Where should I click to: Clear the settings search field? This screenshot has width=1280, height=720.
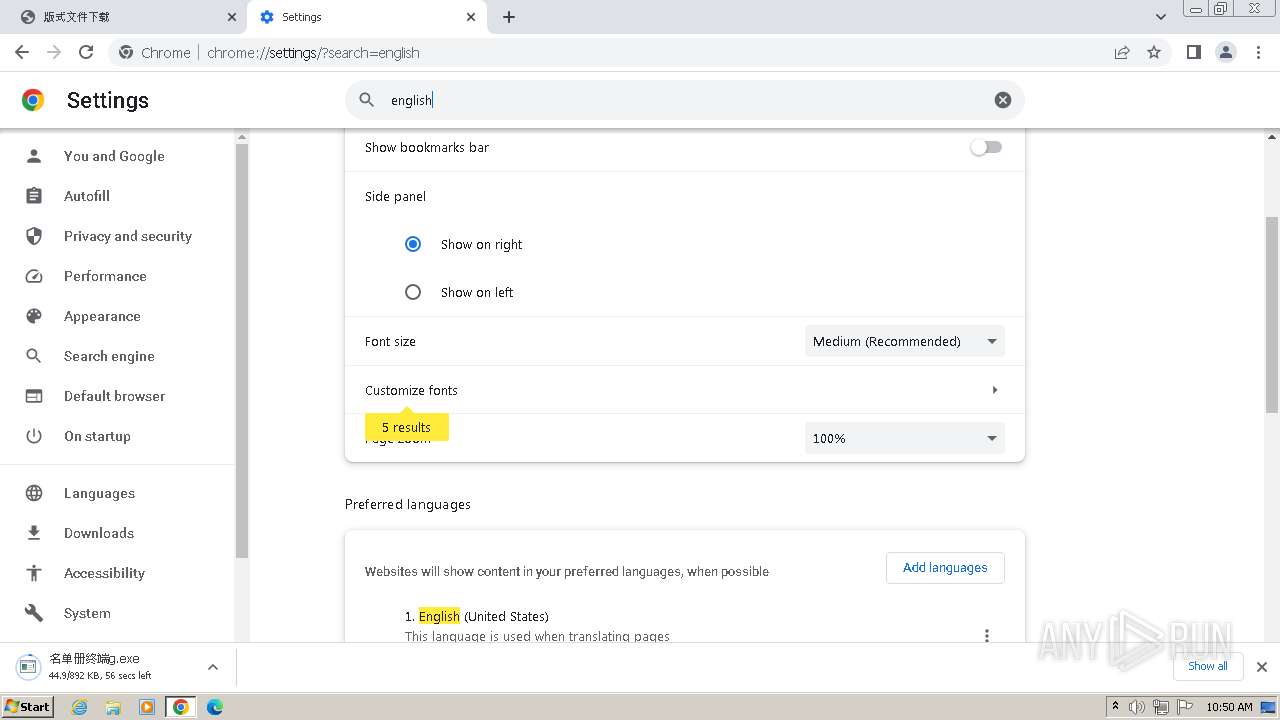1002,100
